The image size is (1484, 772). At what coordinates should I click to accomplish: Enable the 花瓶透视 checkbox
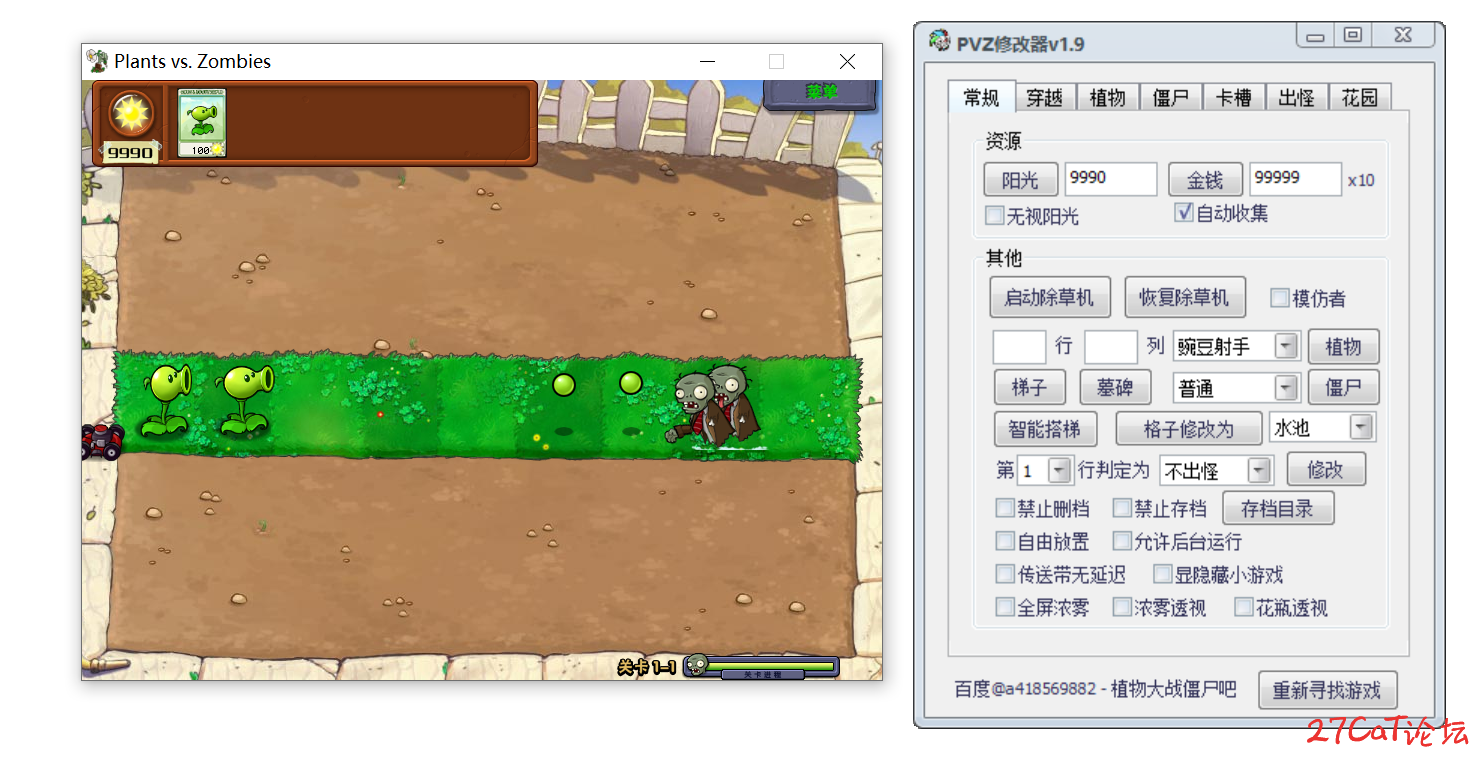pos(1243,607)
